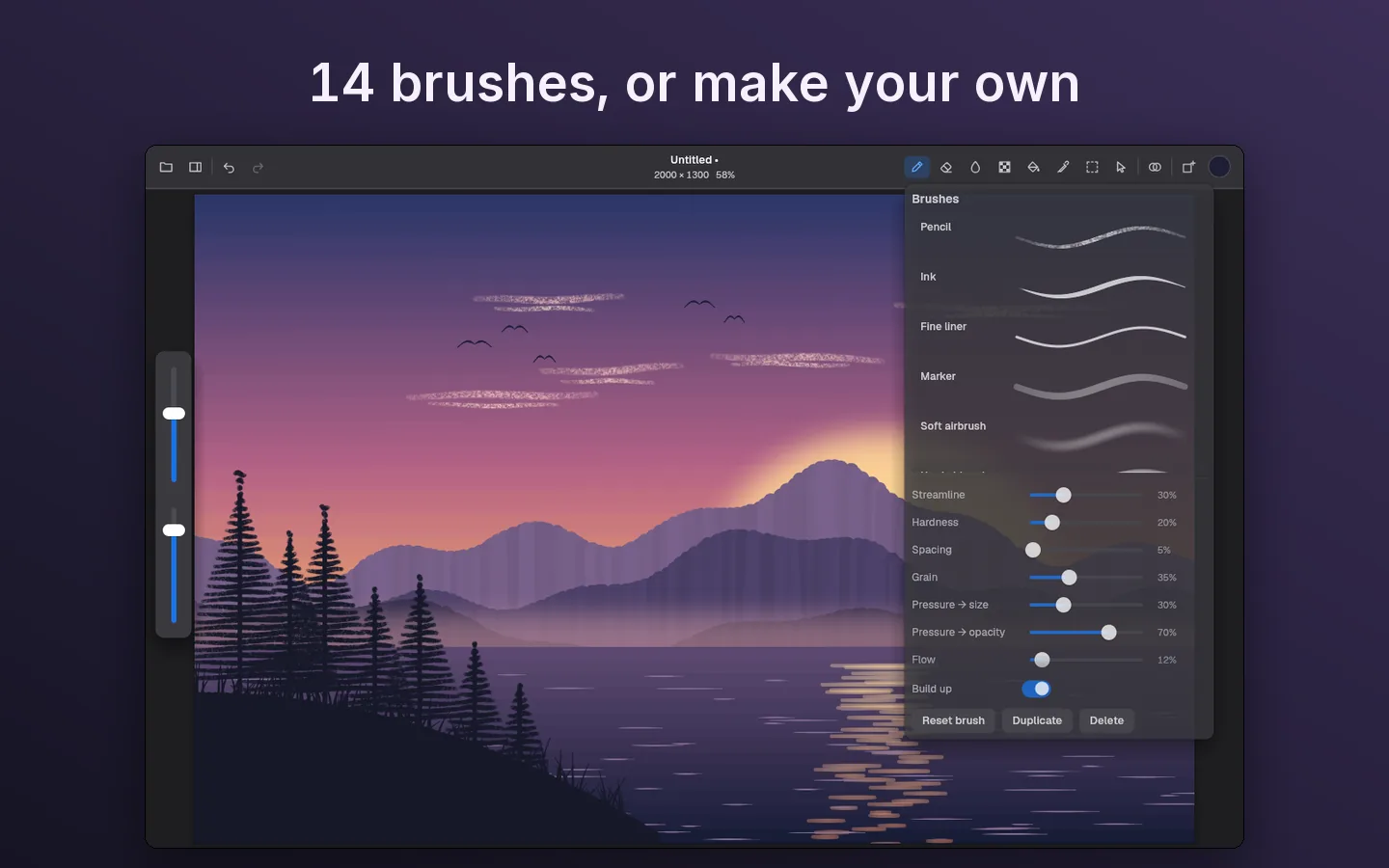Click the redo arrow
This screenshot has width=1389, height=868.
[258, 167]
